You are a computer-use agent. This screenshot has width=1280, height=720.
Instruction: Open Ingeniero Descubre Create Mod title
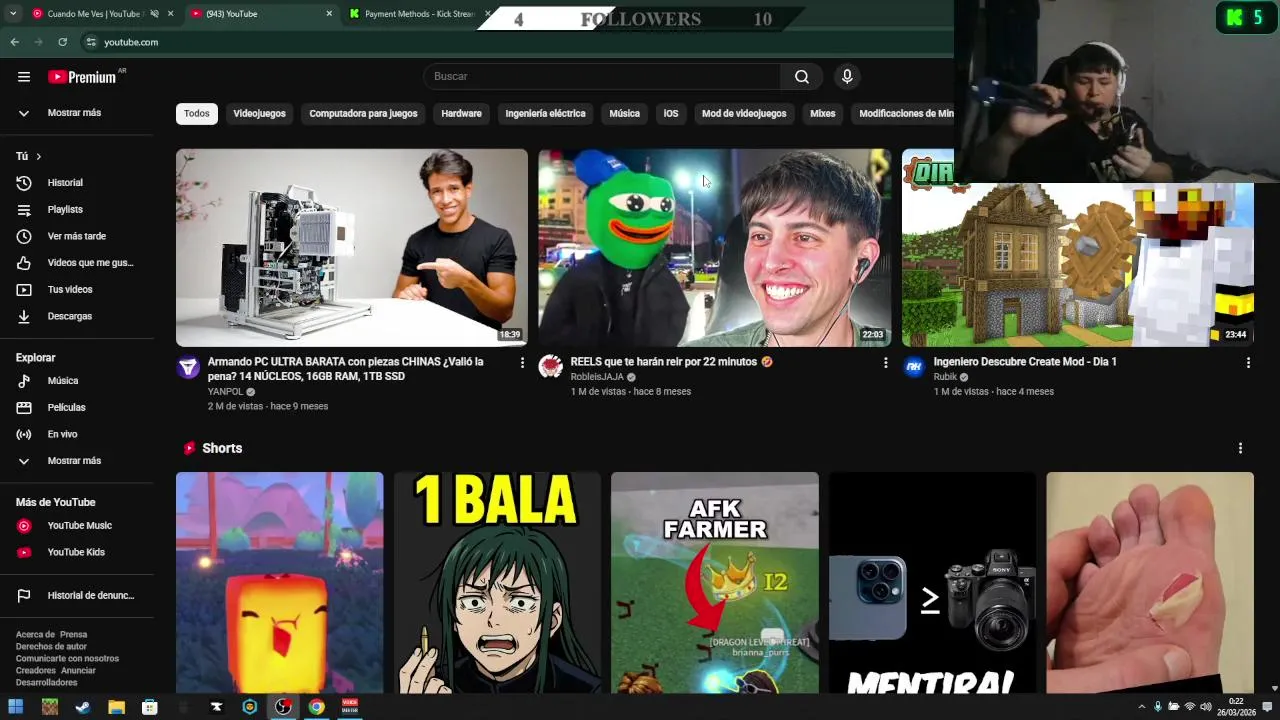[x=1025, y=362]
